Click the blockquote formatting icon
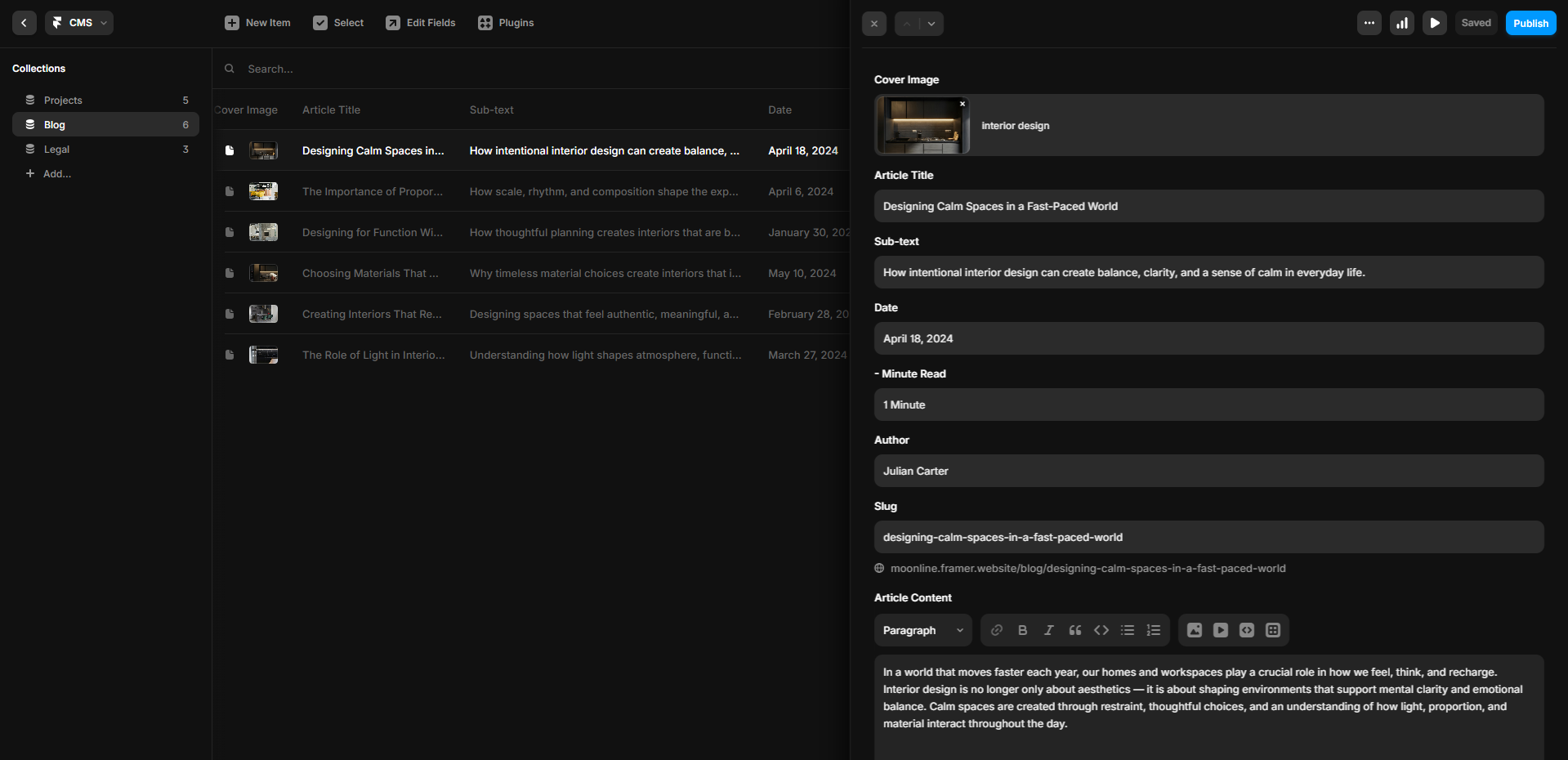This screenshot has width=1568, height=760. point(1074,630)
